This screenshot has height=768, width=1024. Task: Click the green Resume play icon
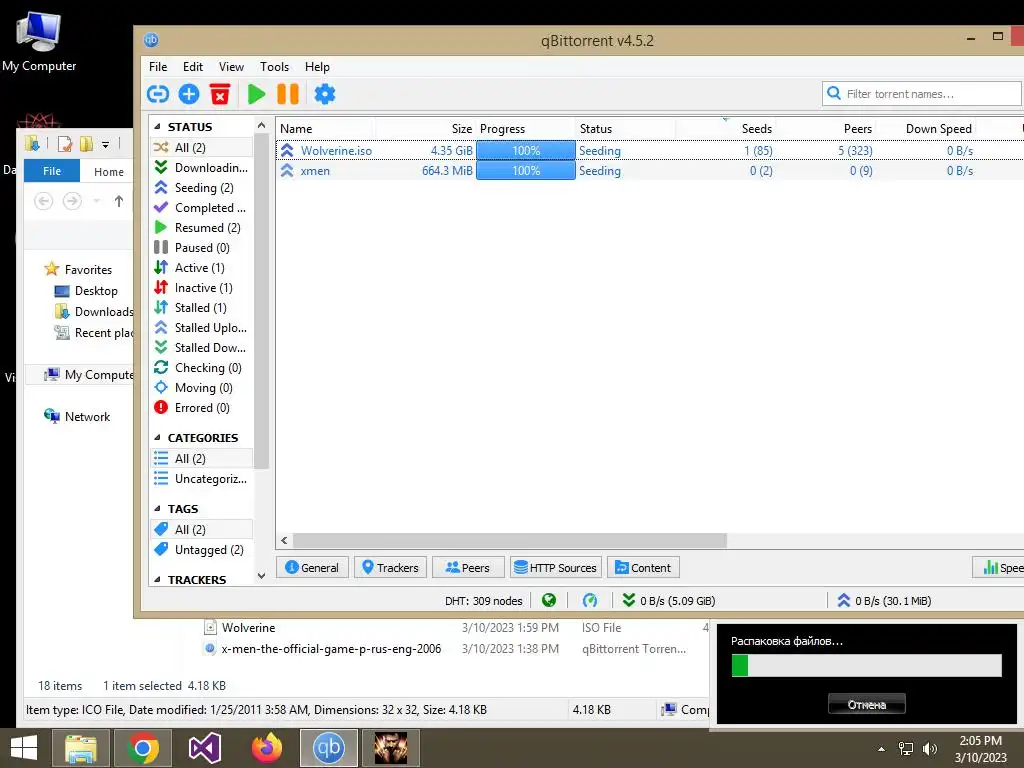pyautogui.click(x=257, y=94)
